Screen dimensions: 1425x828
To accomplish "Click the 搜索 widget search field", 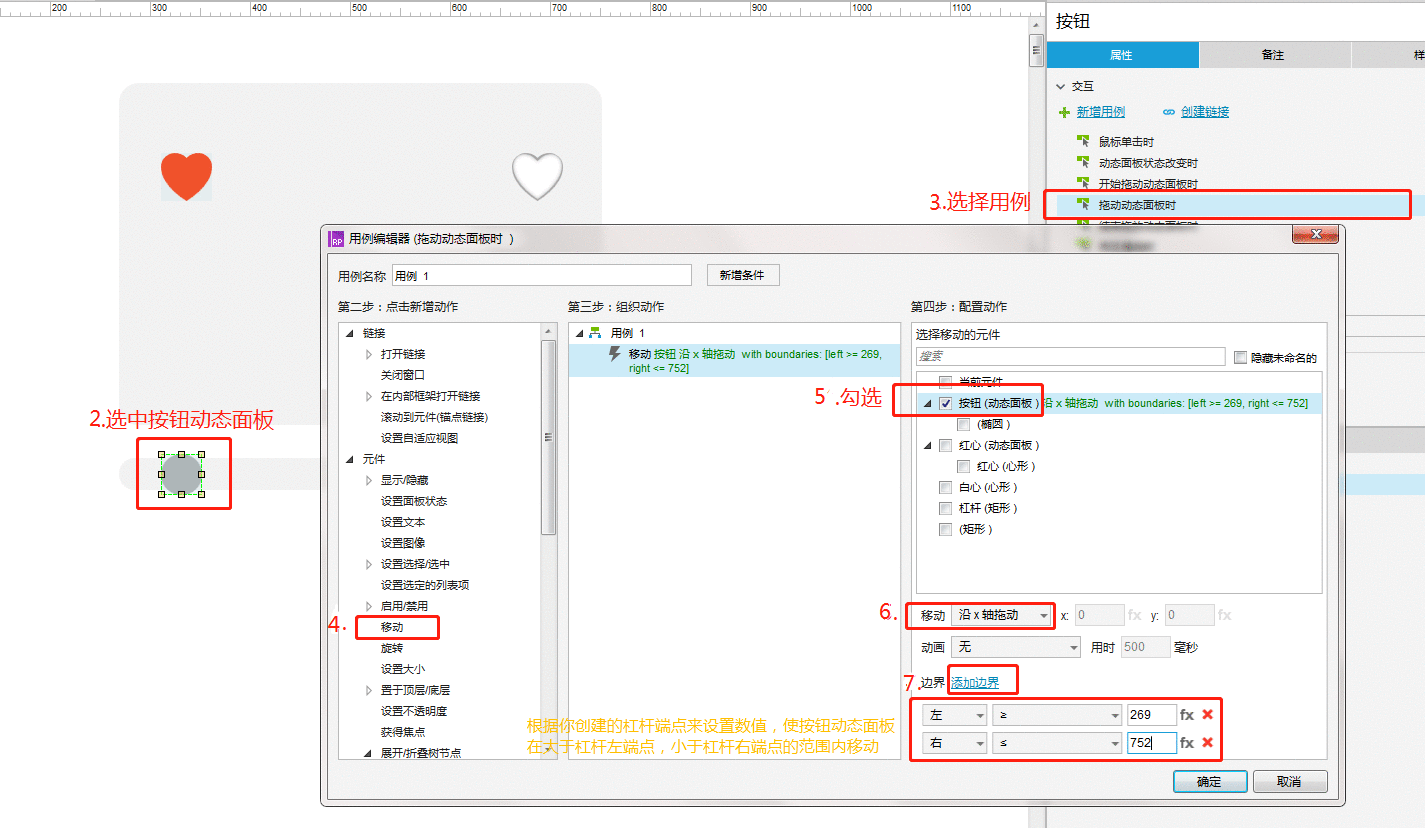I will [x=1071, y=357].
